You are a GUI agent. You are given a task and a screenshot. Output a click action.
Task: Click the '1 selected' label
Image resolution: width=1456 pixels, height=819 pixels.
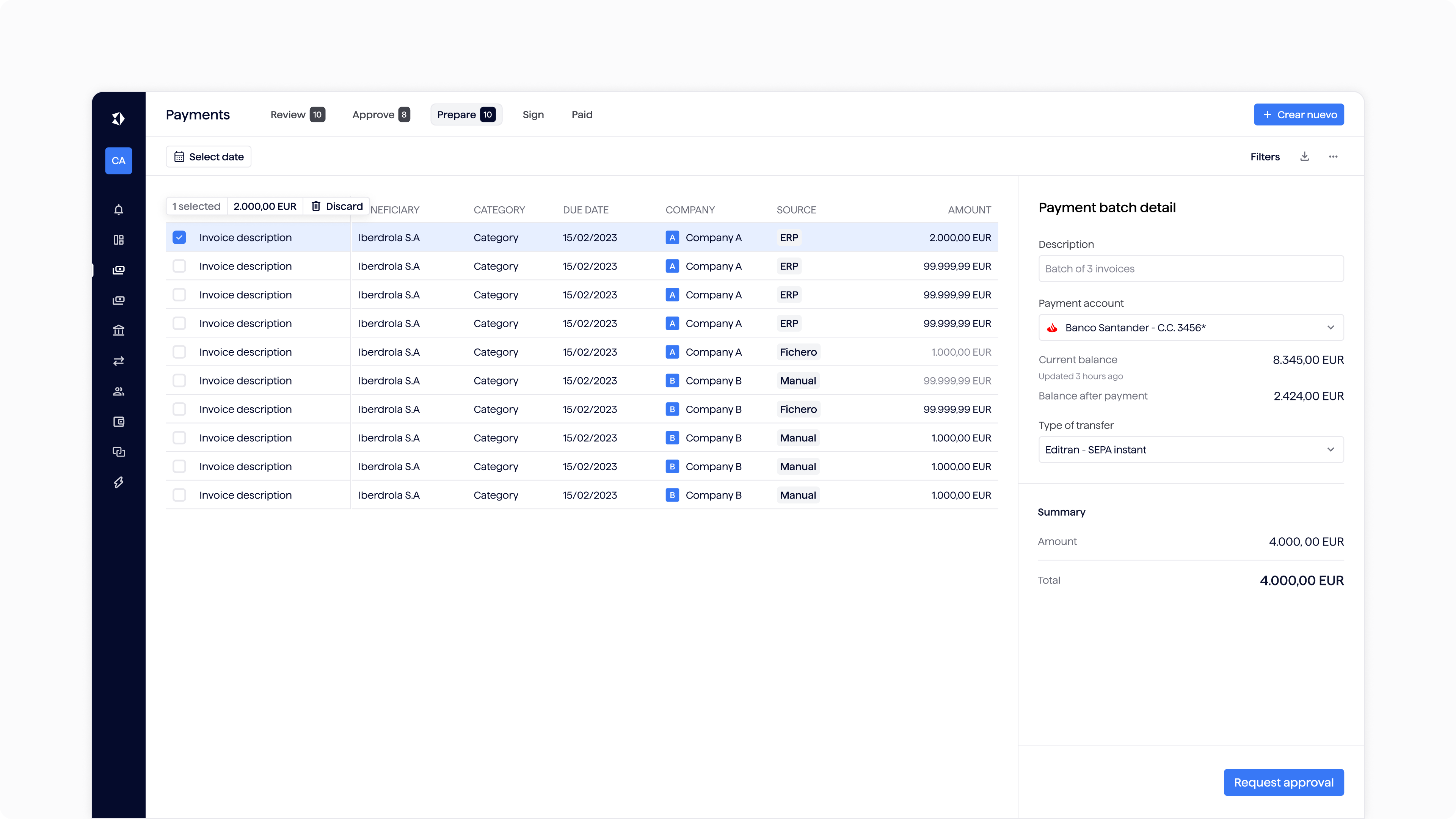(x=196, y=206)
